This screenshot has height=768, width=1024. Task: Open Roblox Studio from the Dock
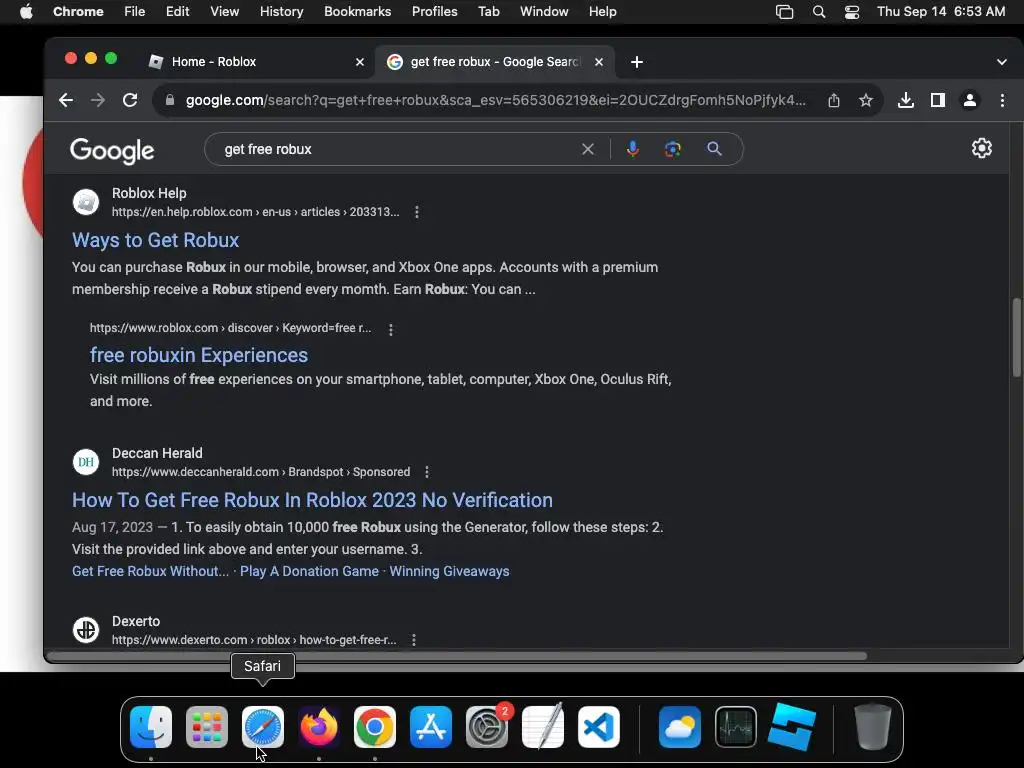point(792,727)
